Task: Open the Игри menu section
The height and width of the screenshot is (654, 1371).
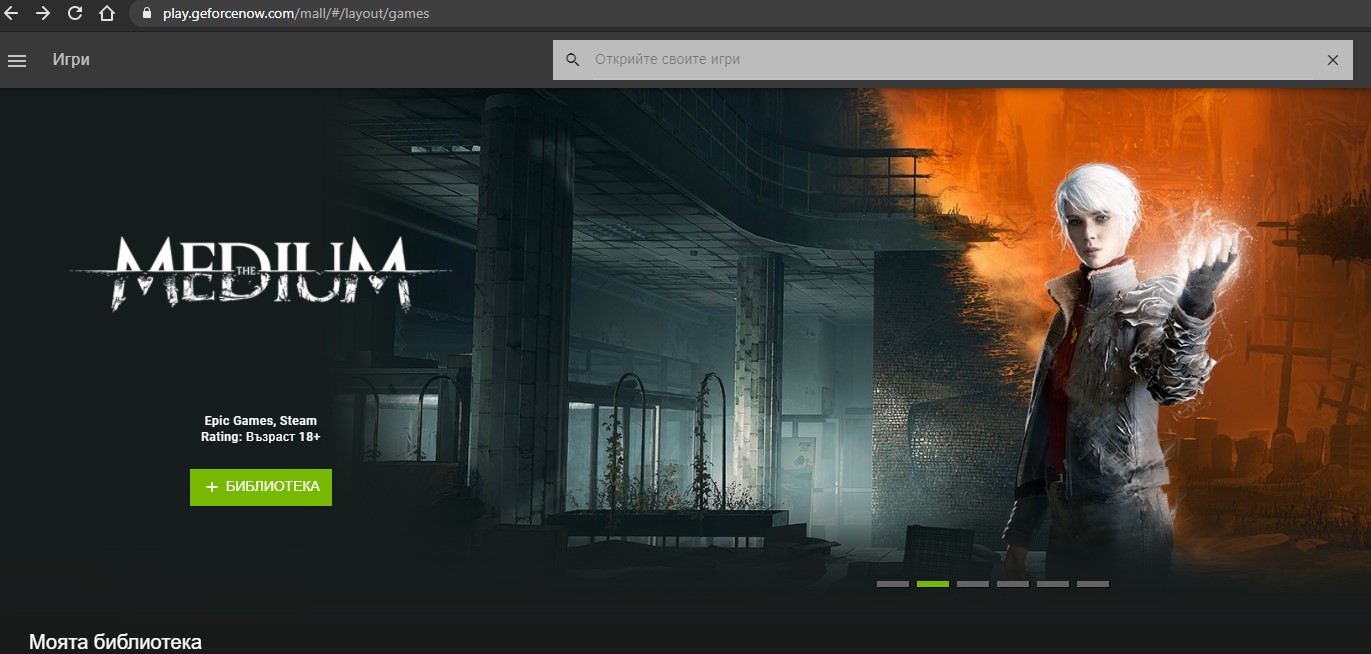Action: click(x=73, y=60)
